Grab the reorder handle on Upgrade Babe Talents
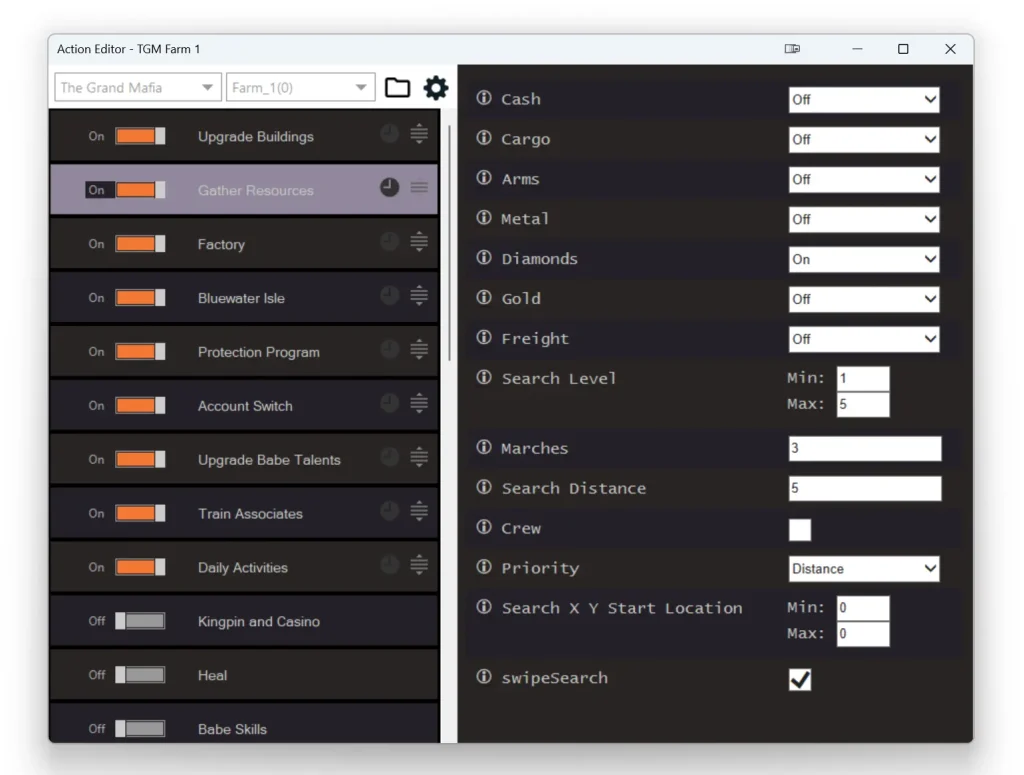The height and width of the screenshot is (775, 1024). tap(419, 457)
